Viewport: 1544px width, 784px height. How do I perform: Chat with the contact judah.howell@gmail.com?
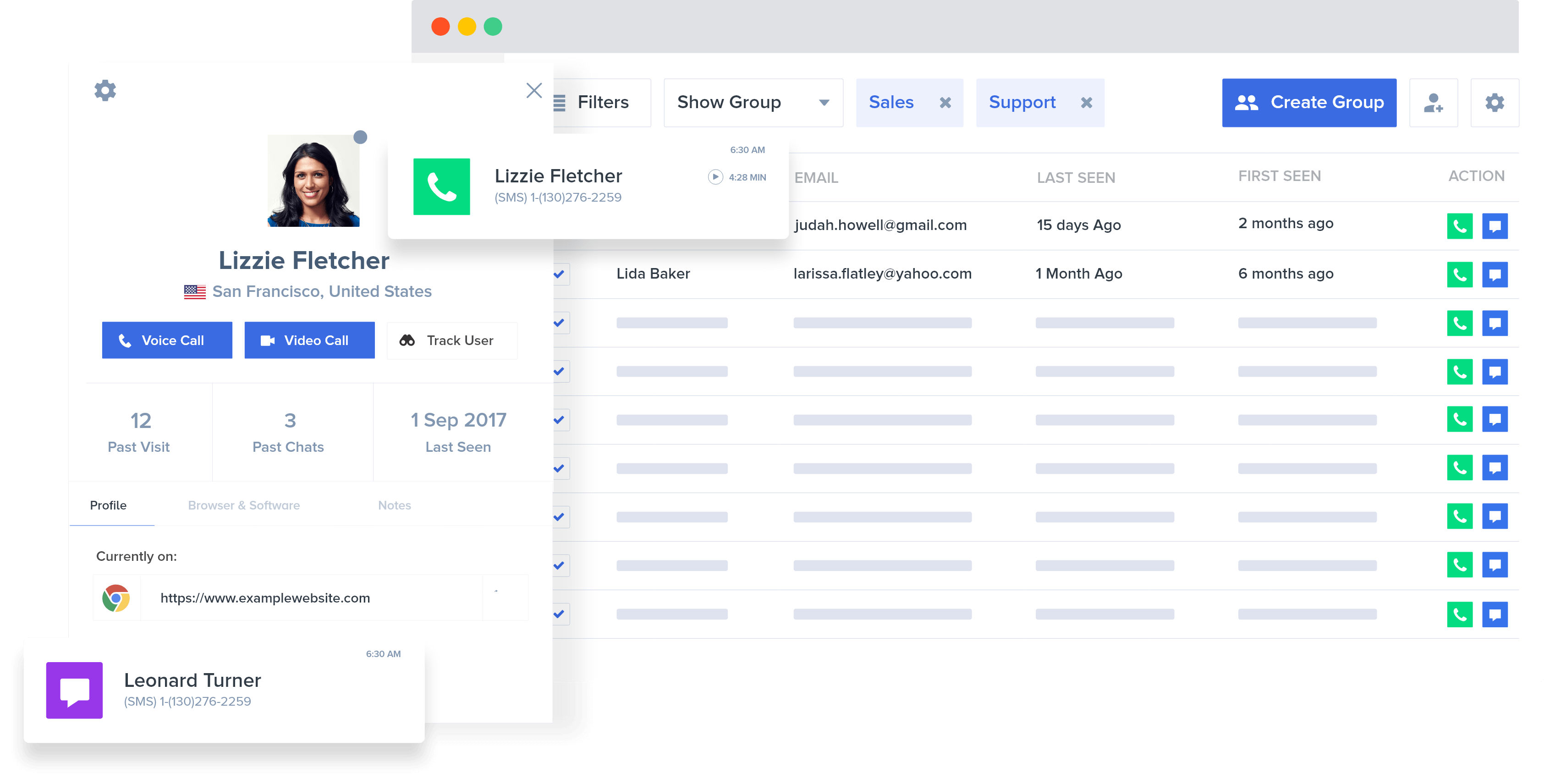click(1495, 226)
